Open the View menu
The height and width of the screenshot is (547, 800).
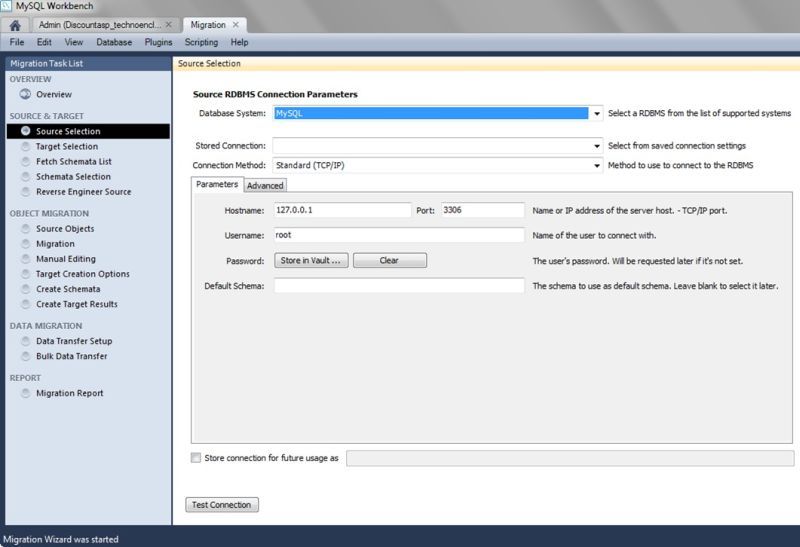(x=73, y=42)
